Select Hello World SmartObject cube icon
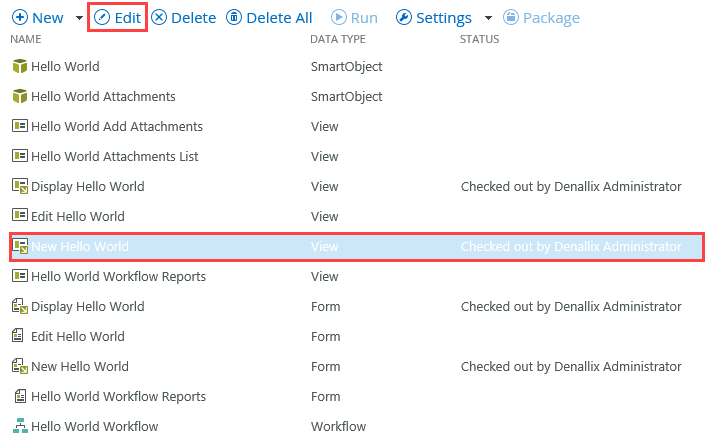The image size is (705, 448). click(19, 67)
